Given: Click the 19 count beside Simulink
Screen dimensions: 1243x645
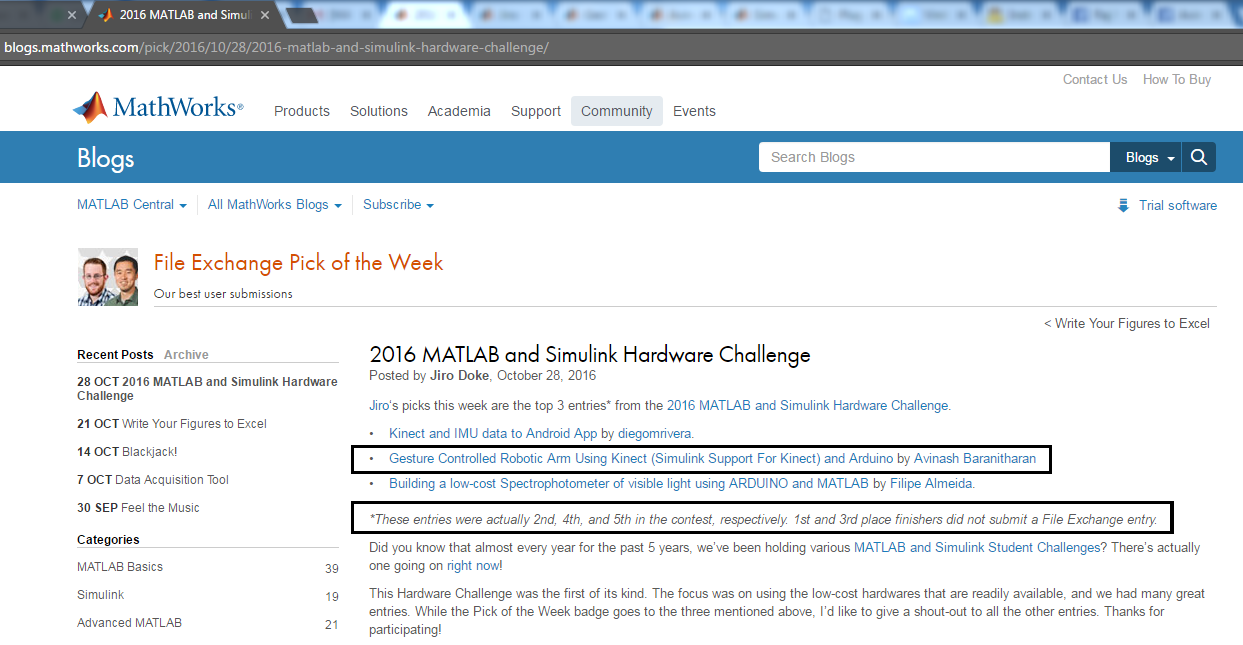Looking at the screenshot, I should coord(332,596).
